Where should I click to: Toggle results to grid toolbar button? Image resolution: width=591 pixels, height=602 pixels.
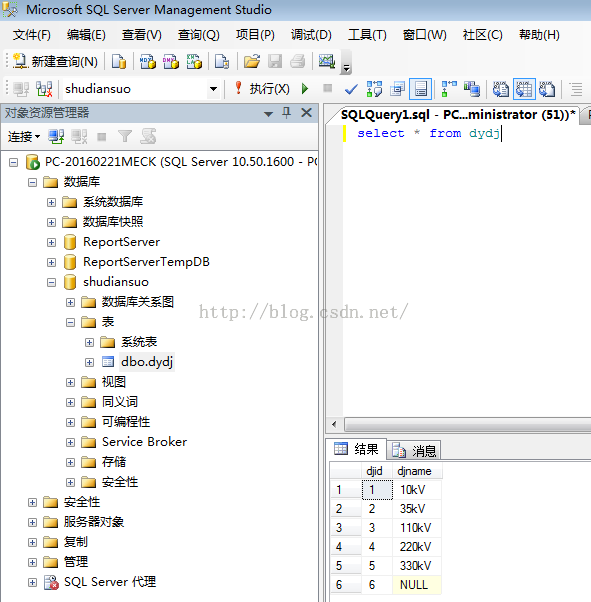point(524,89)
